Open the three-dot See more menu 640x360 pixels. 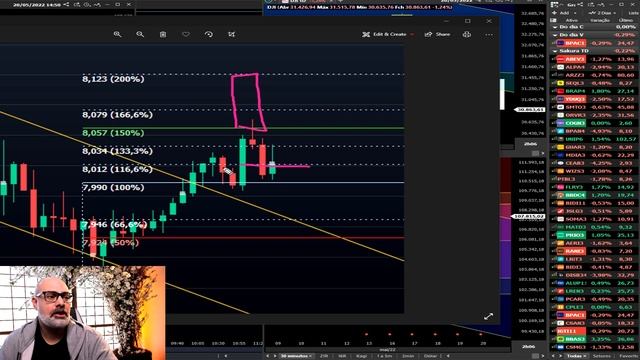point(489,34)
